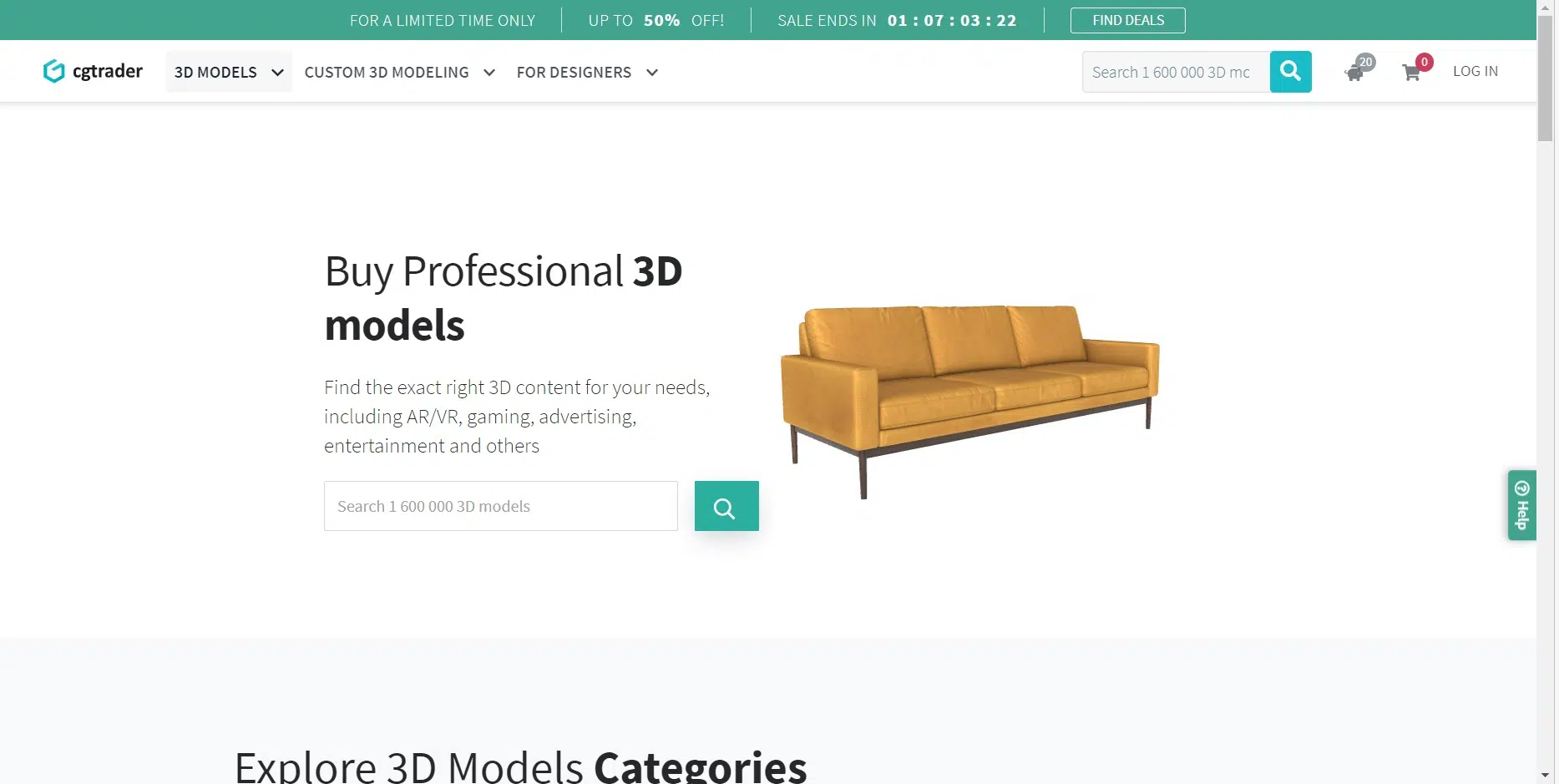Open the 3D MODELS menu item

pos(215,73)
